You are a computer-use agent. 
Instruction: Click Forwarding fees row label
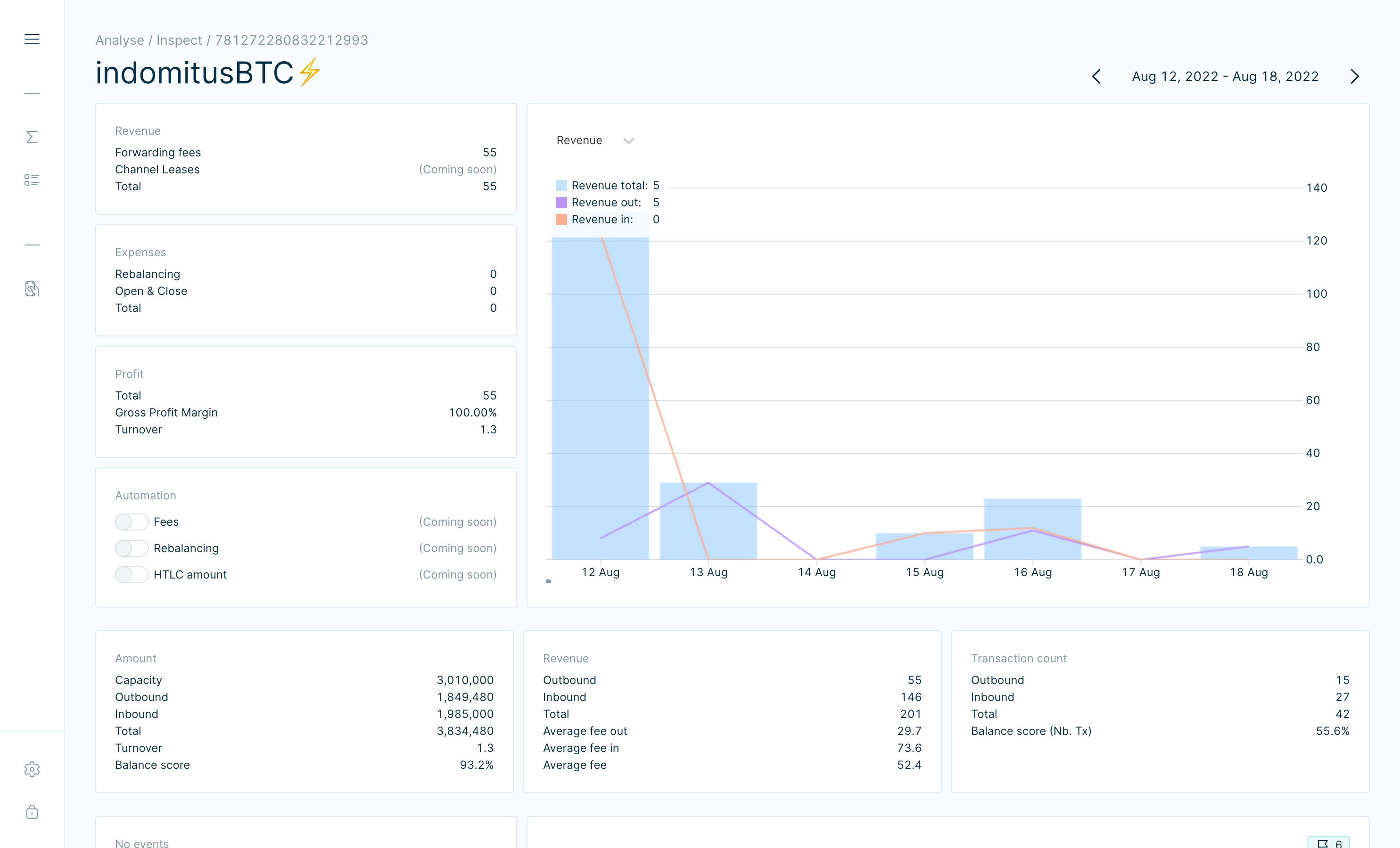pos(158,152)
